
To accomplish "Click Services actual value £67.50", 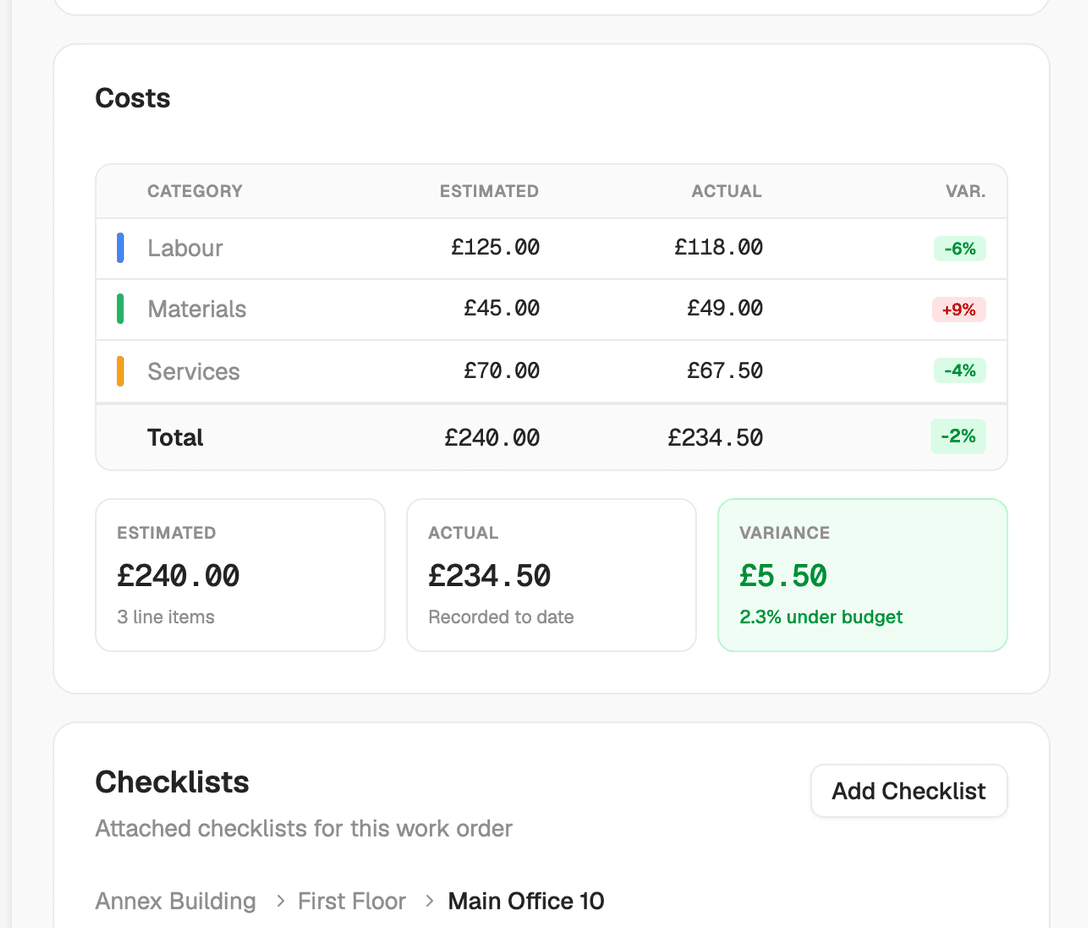I will (x=725, y=371).
